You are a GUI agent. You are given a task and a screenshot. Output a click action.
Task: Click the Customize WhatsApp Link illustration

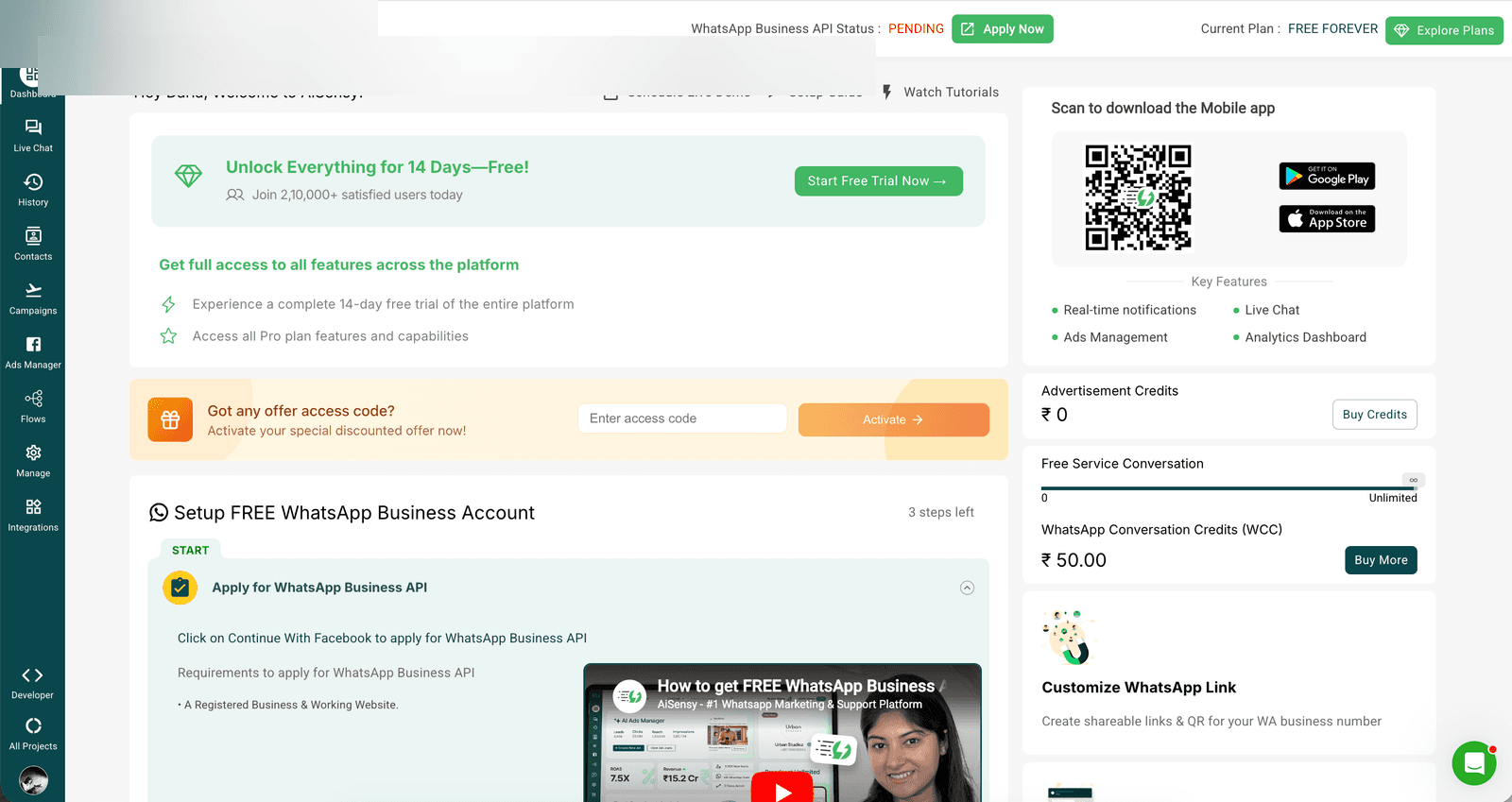[x=1068, y=638]
